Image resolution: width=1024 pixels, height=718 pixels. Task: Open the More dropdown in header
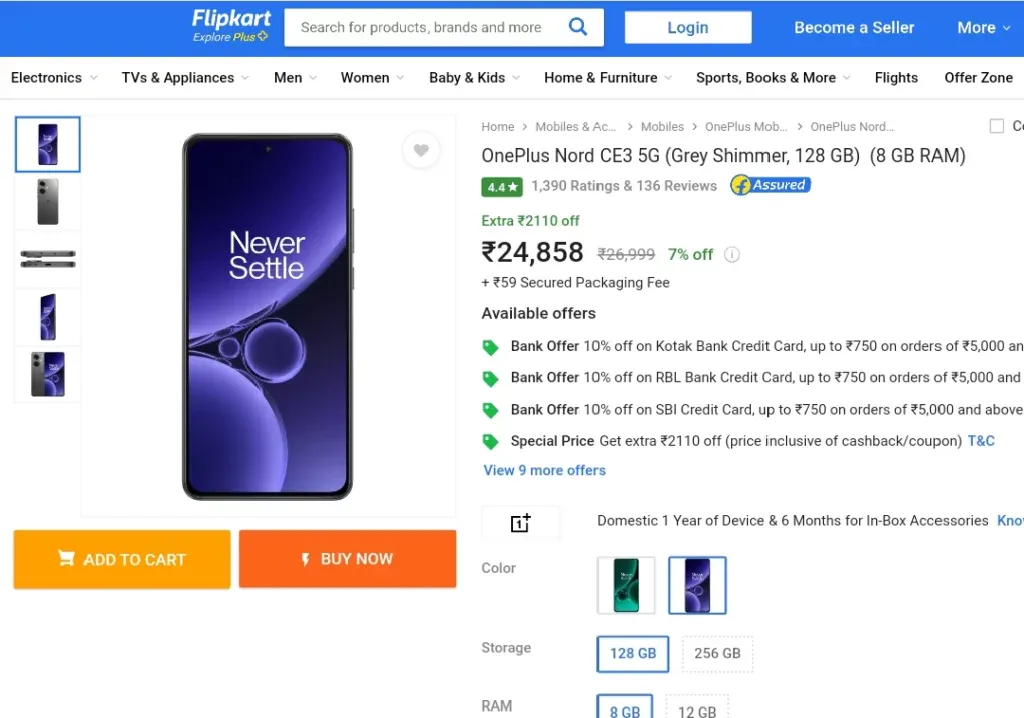click(x=984, y=27)
